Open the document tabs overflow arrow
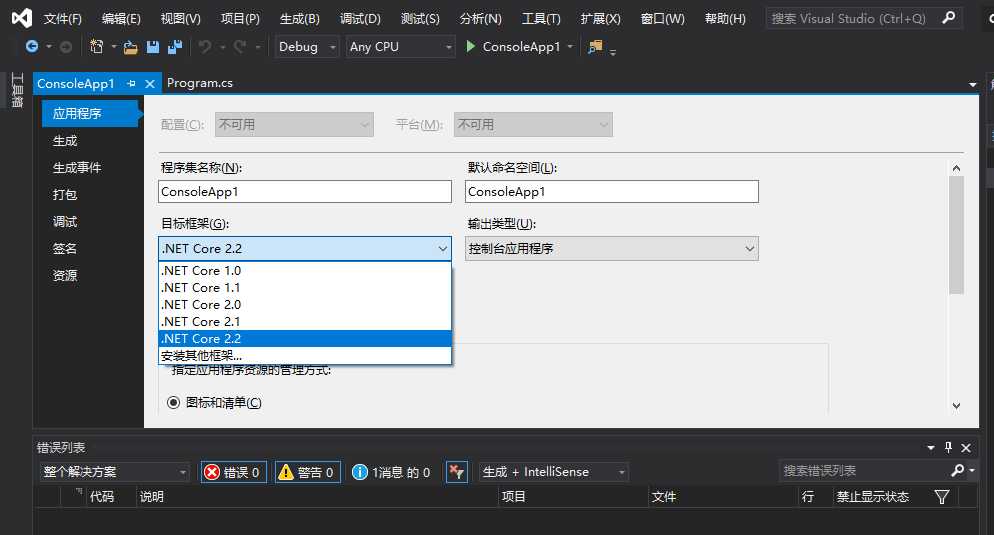The image size is (994, 535). pyautogui.click(x=972, y=84)
